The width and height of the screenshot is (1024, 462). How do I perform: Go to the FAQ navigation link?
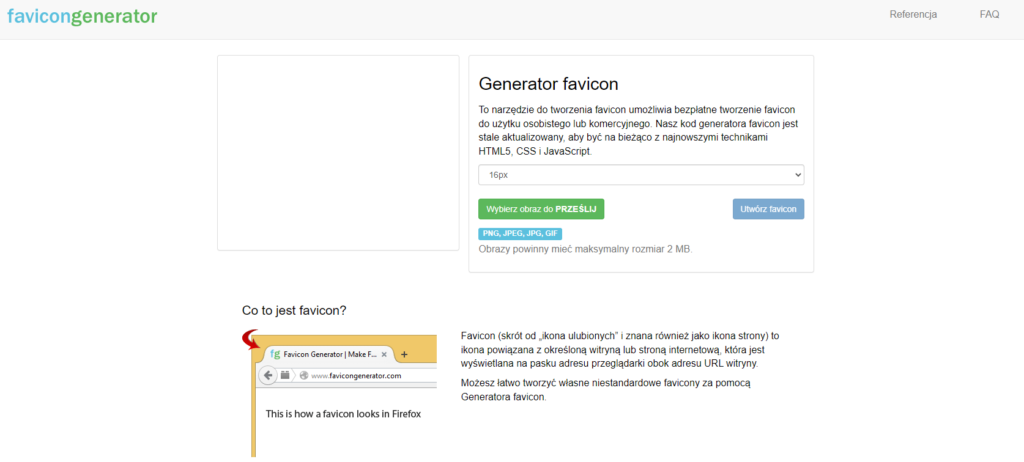coord(989,14)
